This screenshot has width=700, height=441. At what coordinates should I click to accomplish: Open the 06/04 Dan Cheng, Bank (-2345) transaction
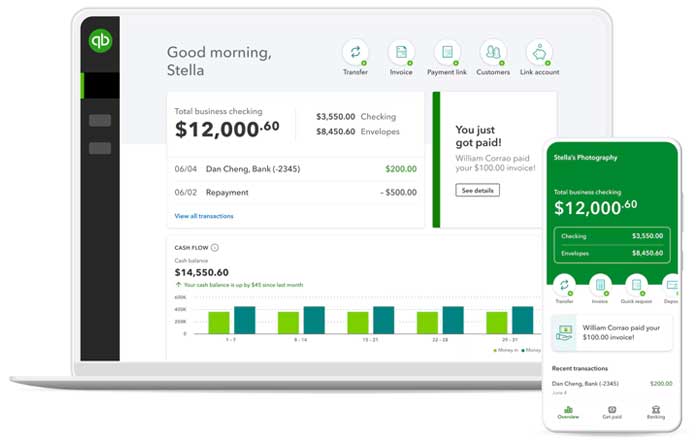click(x=296, y=169)
